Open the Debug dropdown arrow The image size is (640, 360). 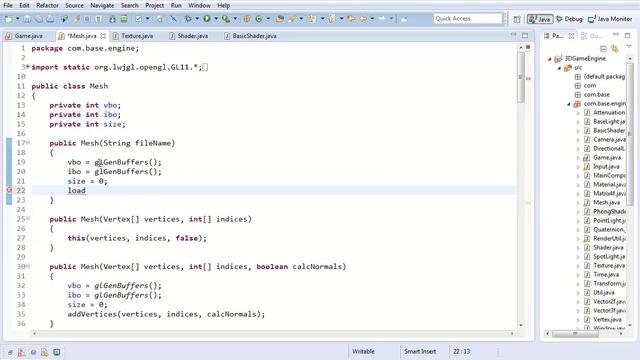(x=197, y=19)
